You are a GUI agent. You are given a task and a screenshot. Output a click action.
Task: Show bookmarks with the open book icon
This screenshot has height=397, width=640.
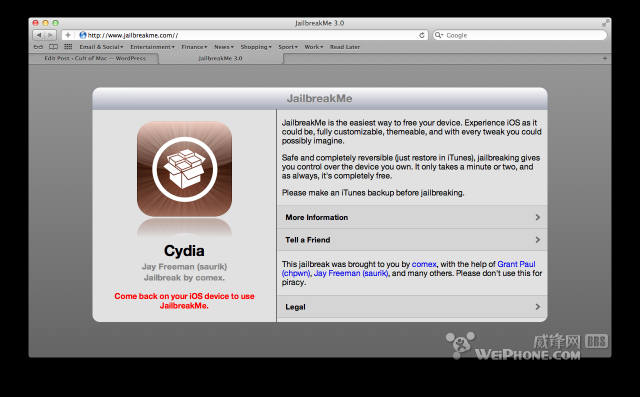(x=53, y=47)
